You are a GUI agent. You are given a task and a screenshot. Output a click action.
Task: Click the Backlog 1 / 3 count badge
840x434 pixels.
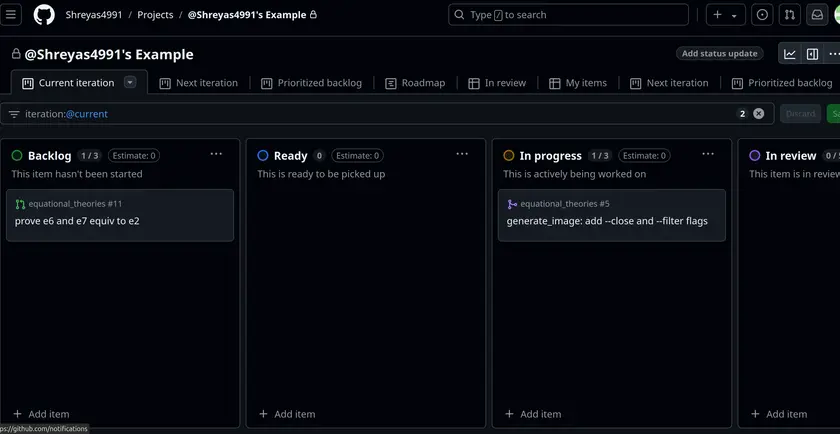click(89, 156)
